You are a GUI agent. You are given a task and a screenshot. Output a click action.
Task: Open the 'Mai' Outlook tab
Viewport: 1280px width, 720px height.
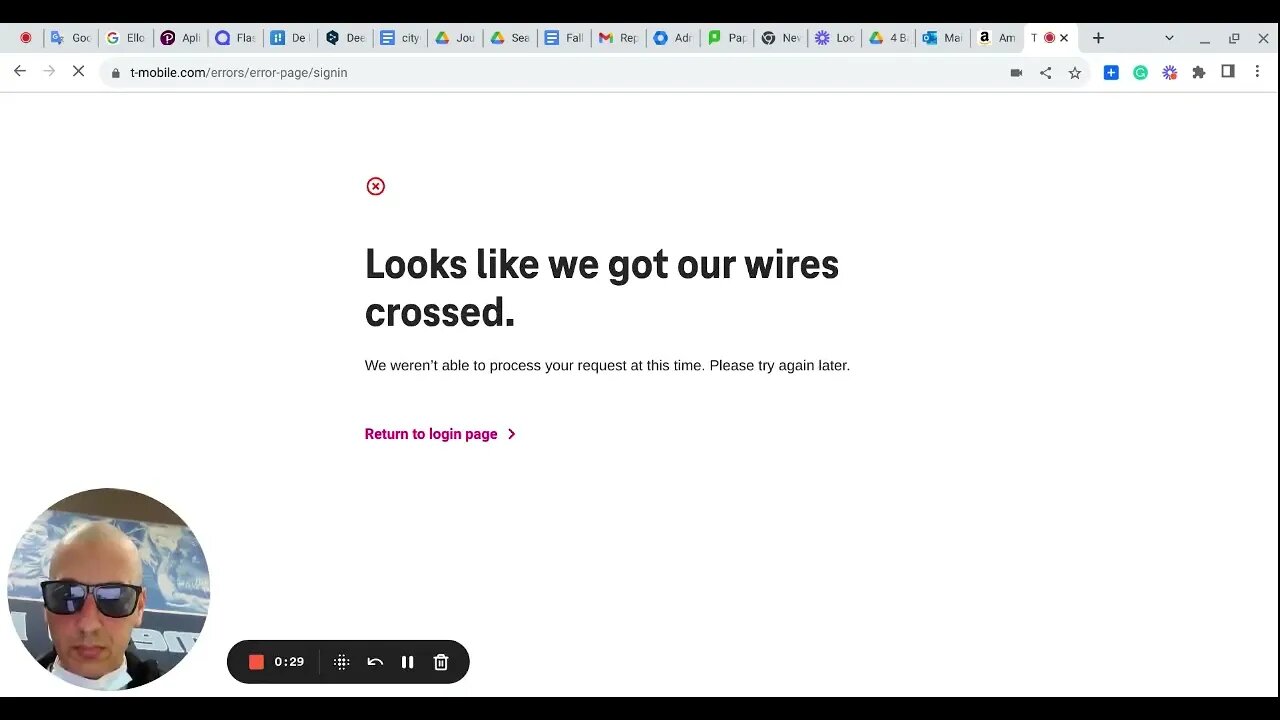tap(943, 38)
